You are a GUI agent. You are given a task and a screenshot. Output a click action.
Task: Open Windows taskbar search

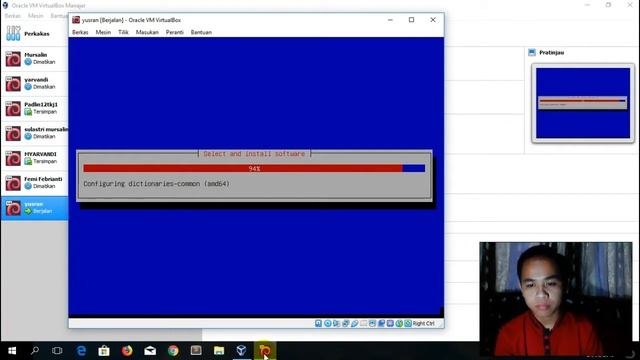pyautogui.click(x=35, y=351)
